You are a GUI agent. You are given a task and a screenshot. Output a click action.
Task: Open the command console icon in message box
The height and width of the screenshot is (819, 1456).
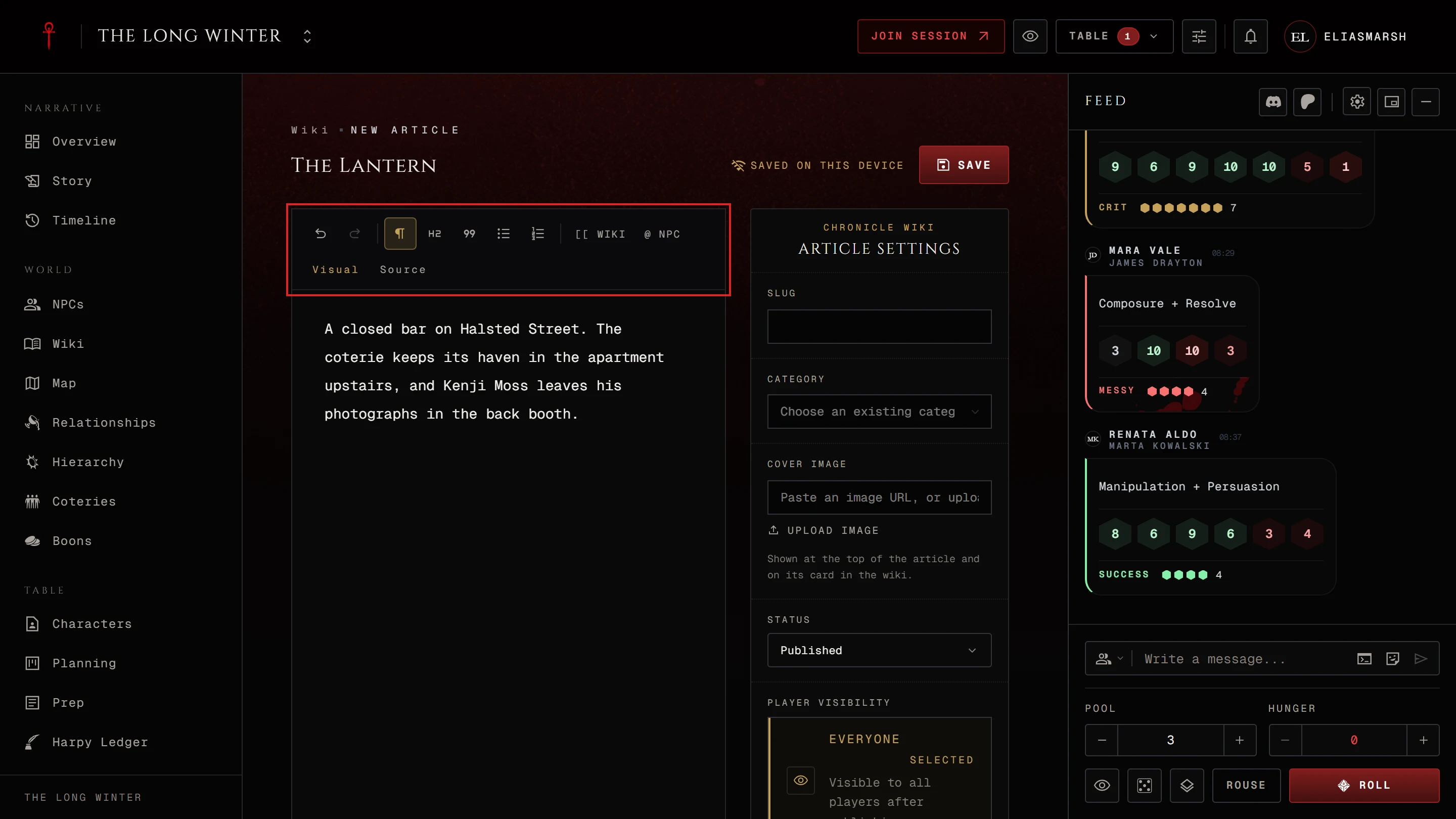click(x=1364, y=658)
